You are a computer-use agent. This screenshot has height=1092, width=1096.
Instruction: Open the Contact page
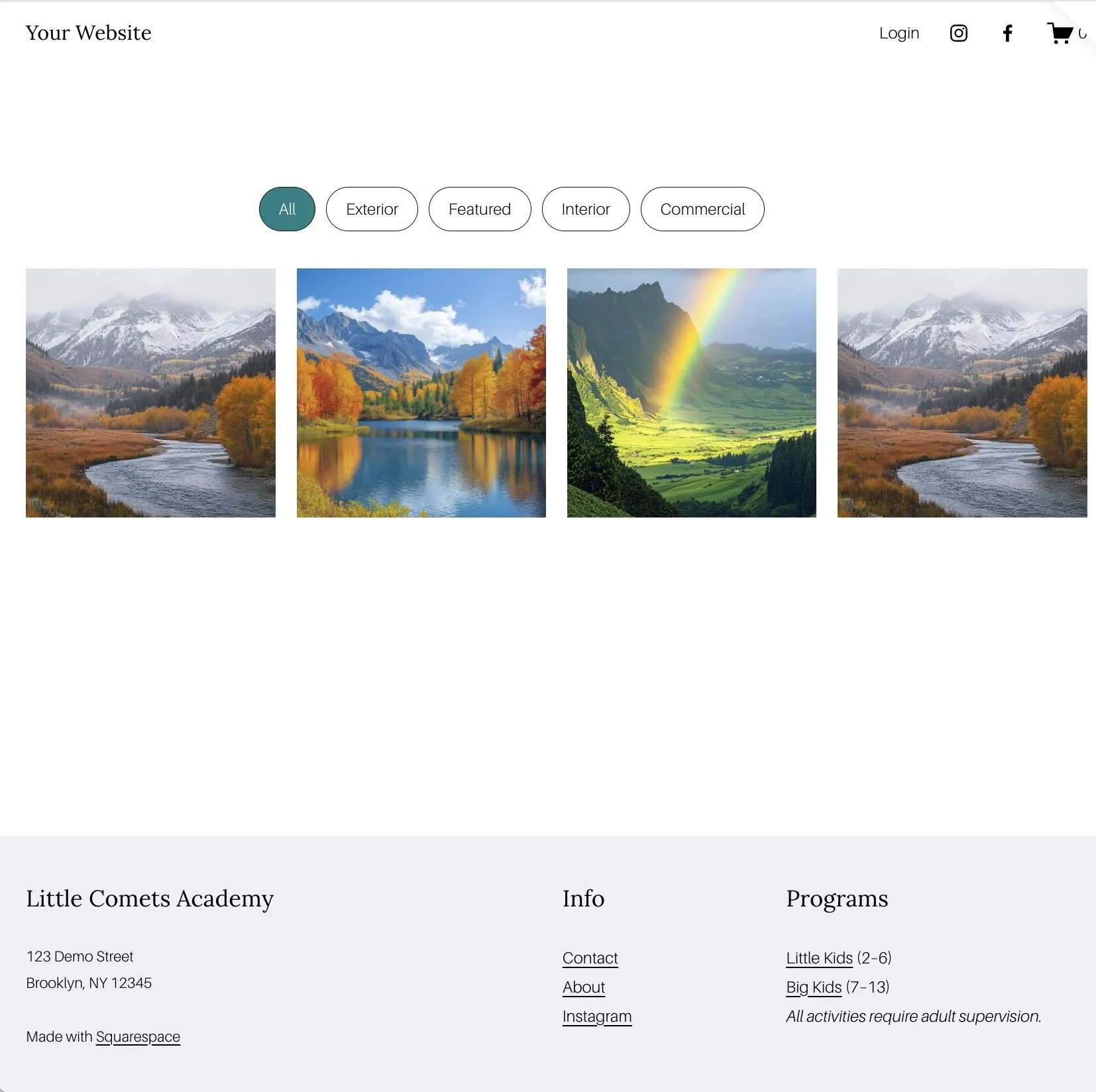pyautogui.click(x=590, y=957)
